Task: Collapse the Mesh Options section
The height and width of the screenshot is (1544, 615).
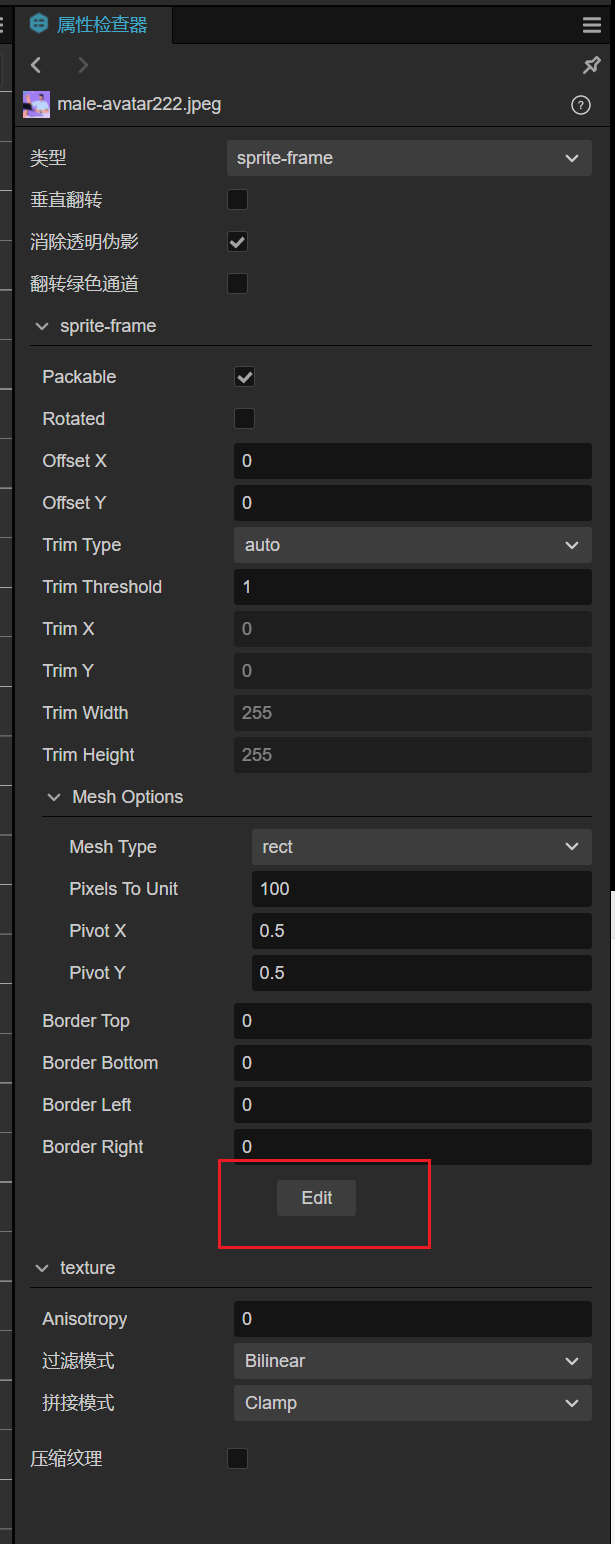Action: click(x=54, y=797)
